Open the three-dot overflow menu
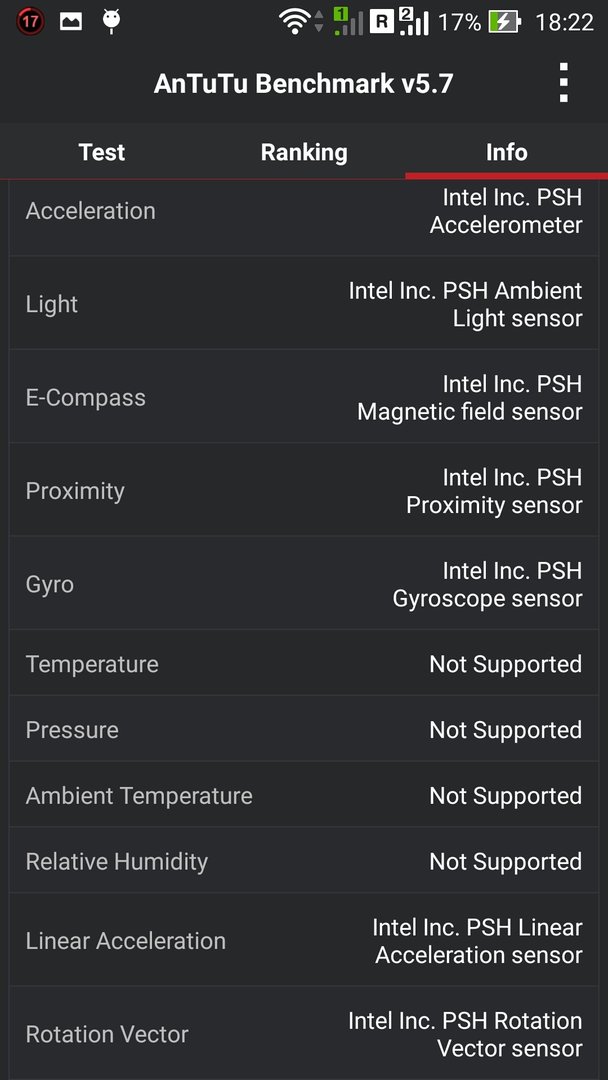Viewport: 608px width, 1080px height. tap(563, 83)
